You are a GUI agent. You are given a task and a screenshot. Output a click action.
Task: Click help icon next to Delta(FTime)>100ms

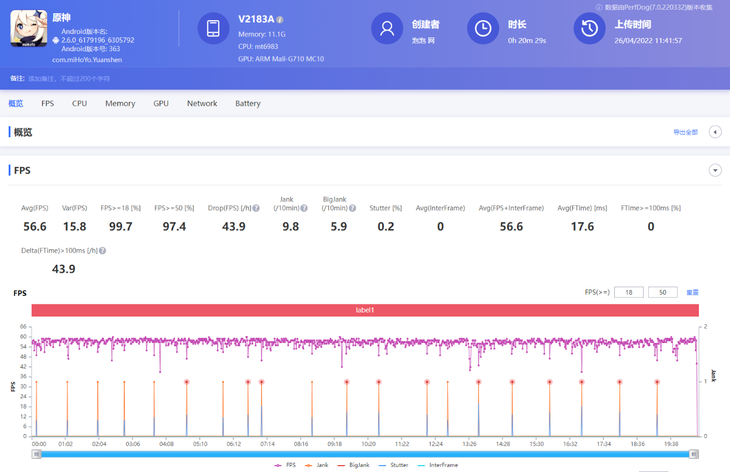coord(102,251)
